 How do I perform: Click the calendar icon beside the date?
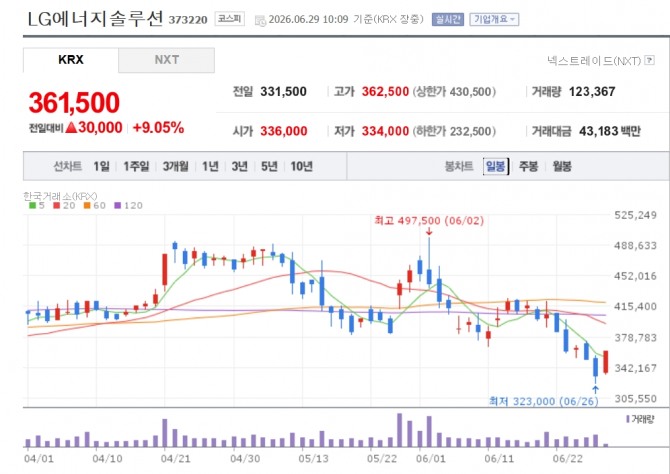[260, 21]
